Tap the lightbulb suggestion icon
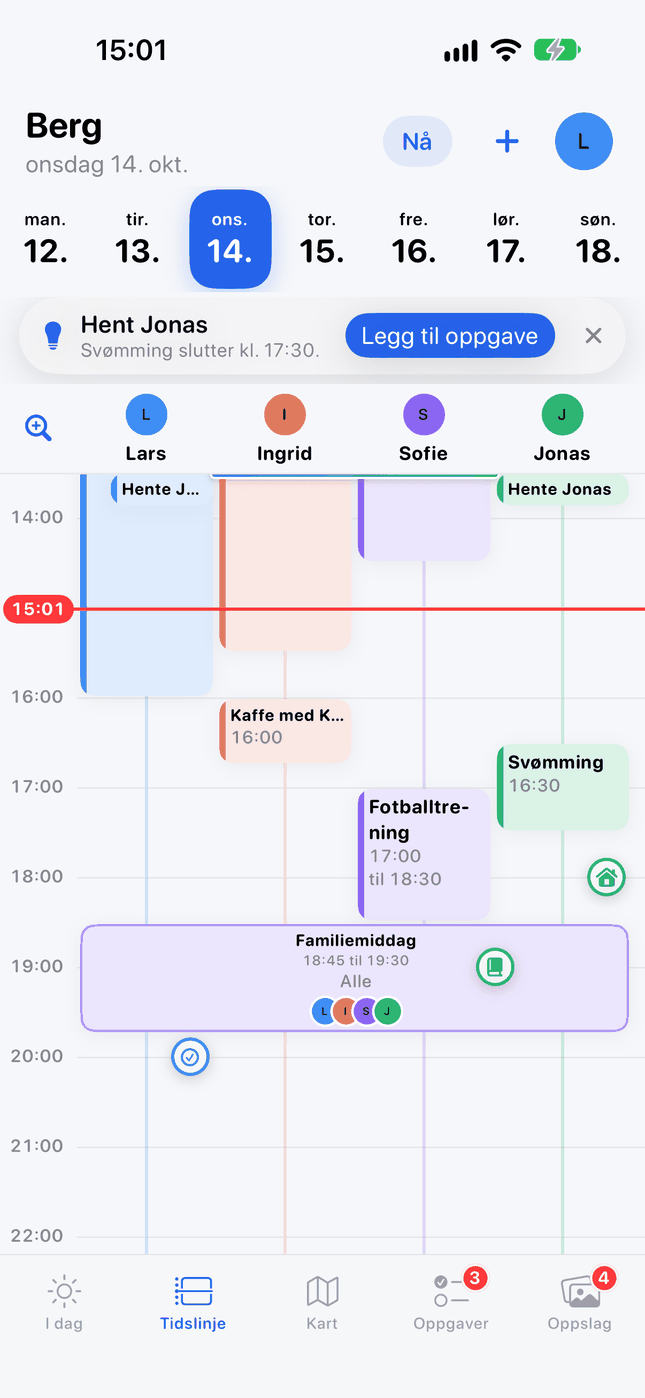 (54, 336)
